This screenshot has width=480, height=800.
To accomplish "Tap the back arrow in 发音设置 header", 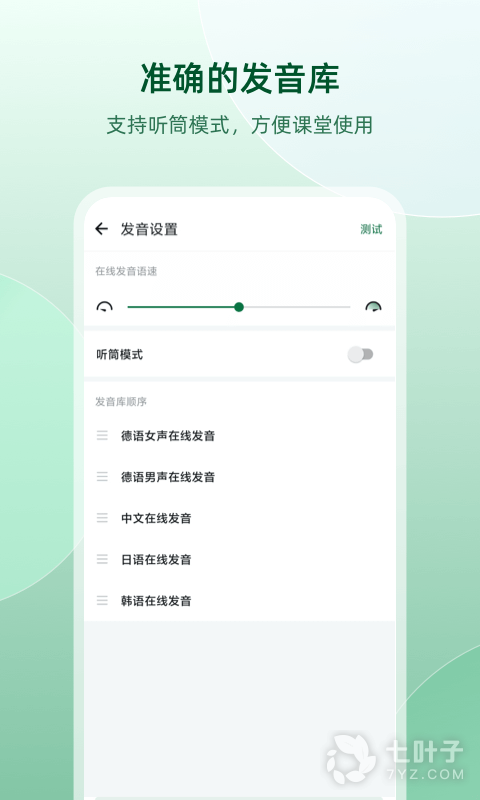I will (x=102, y=229).
